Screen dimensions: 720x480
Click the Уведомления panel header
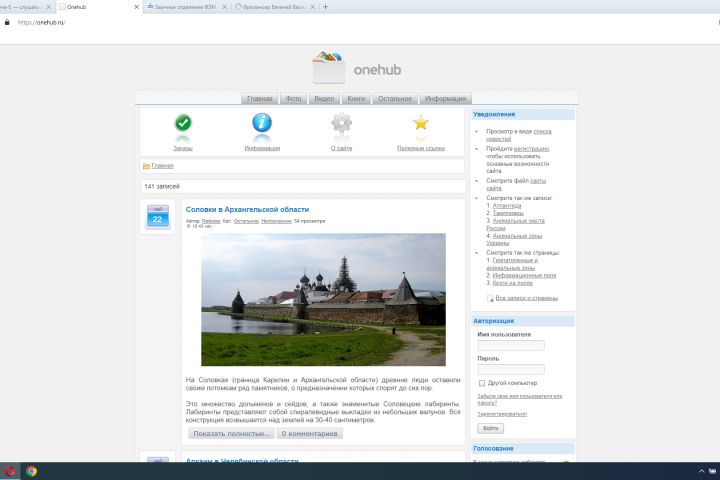[523, 114]
